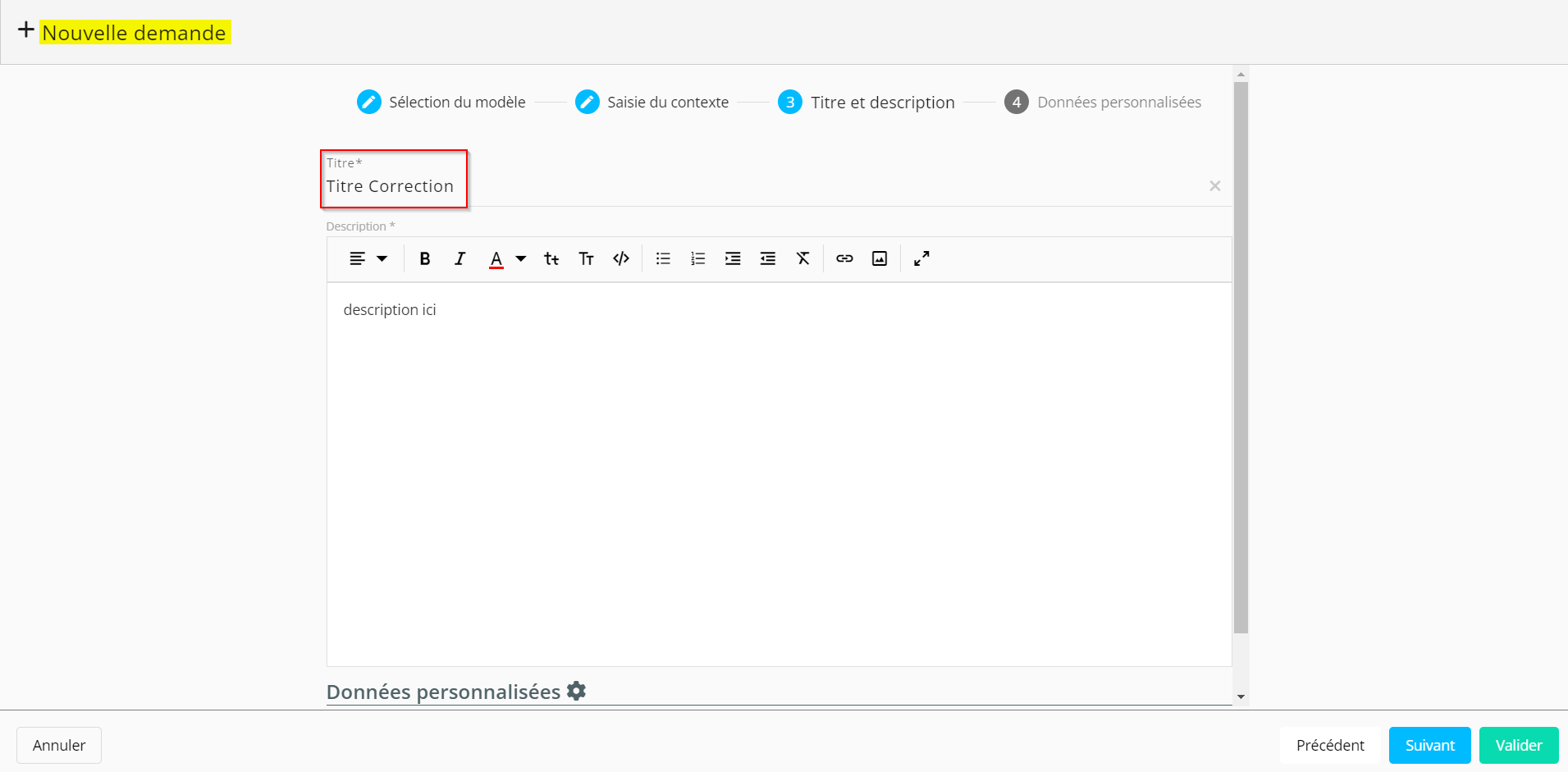The width and height of the screenshot is (1568, 772).
Task: Insert a numbered list
Action: click(698, 259)
